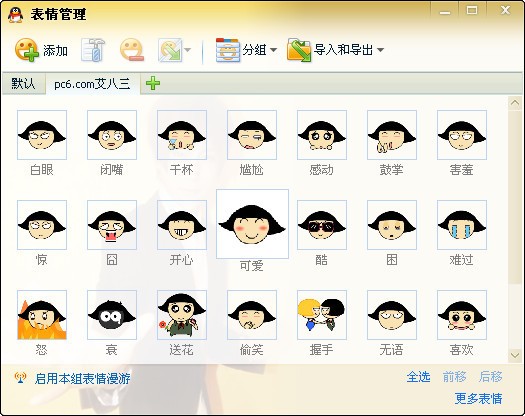Click the 后移 move backward link
This screenshot has width=525, height=416.
tap(491, 377)
